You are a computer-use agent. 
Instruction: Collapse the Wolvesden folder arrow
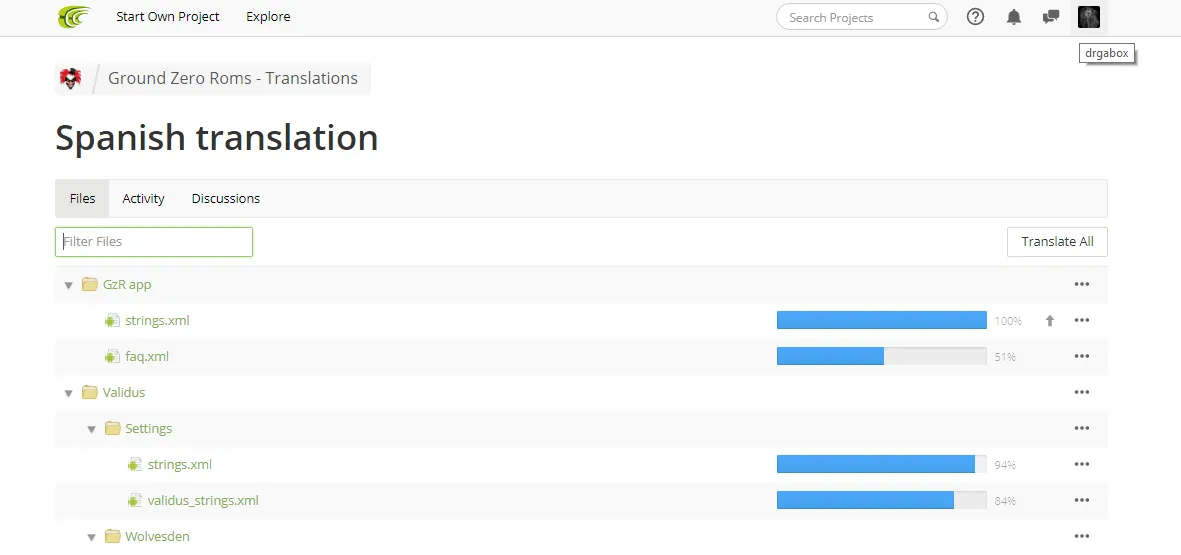click(x=91, y=538)
